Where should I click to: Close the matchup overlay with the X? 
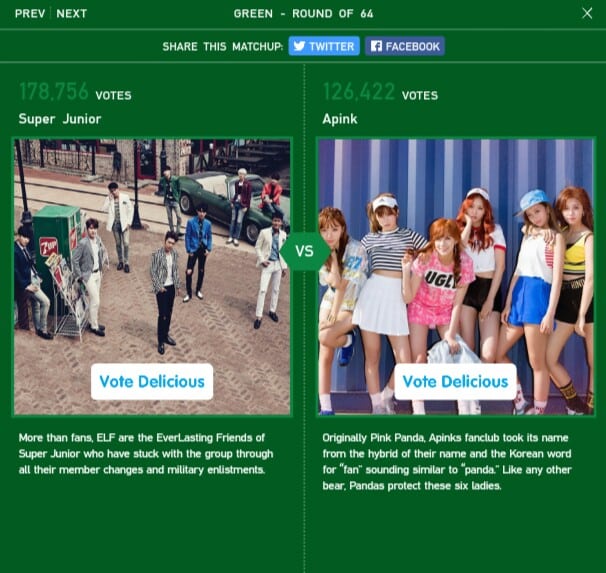click(x=587, y=13)
